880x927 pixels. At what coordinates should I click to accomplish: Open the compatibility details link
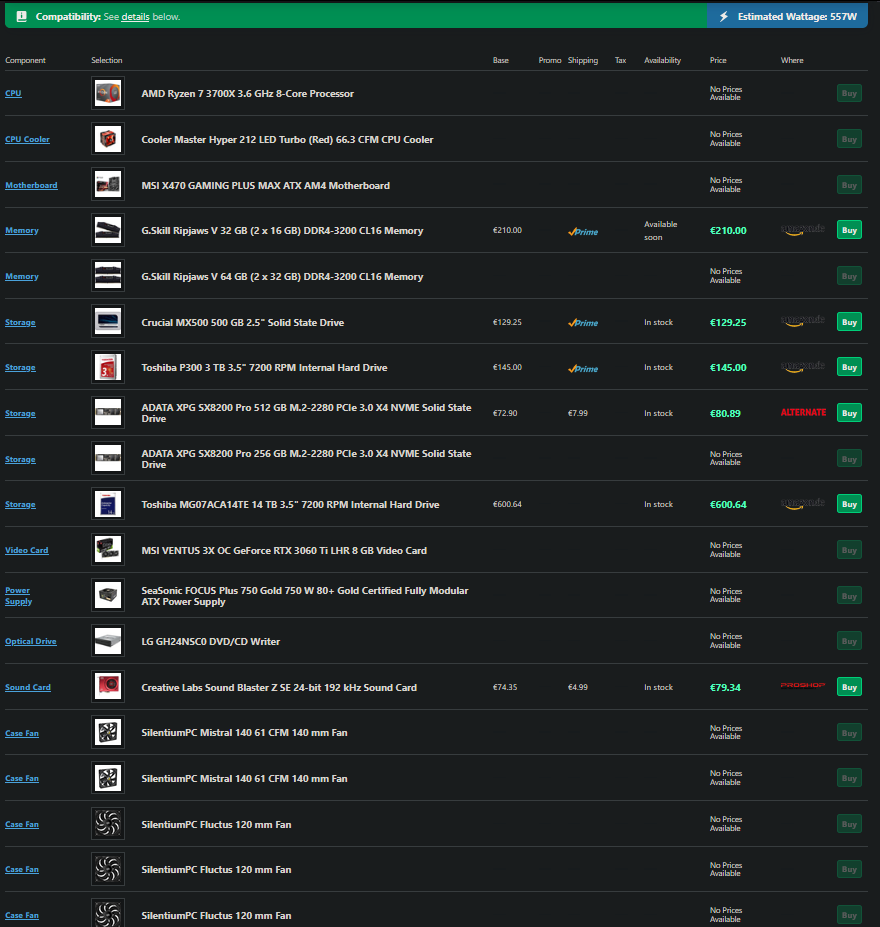135,17
